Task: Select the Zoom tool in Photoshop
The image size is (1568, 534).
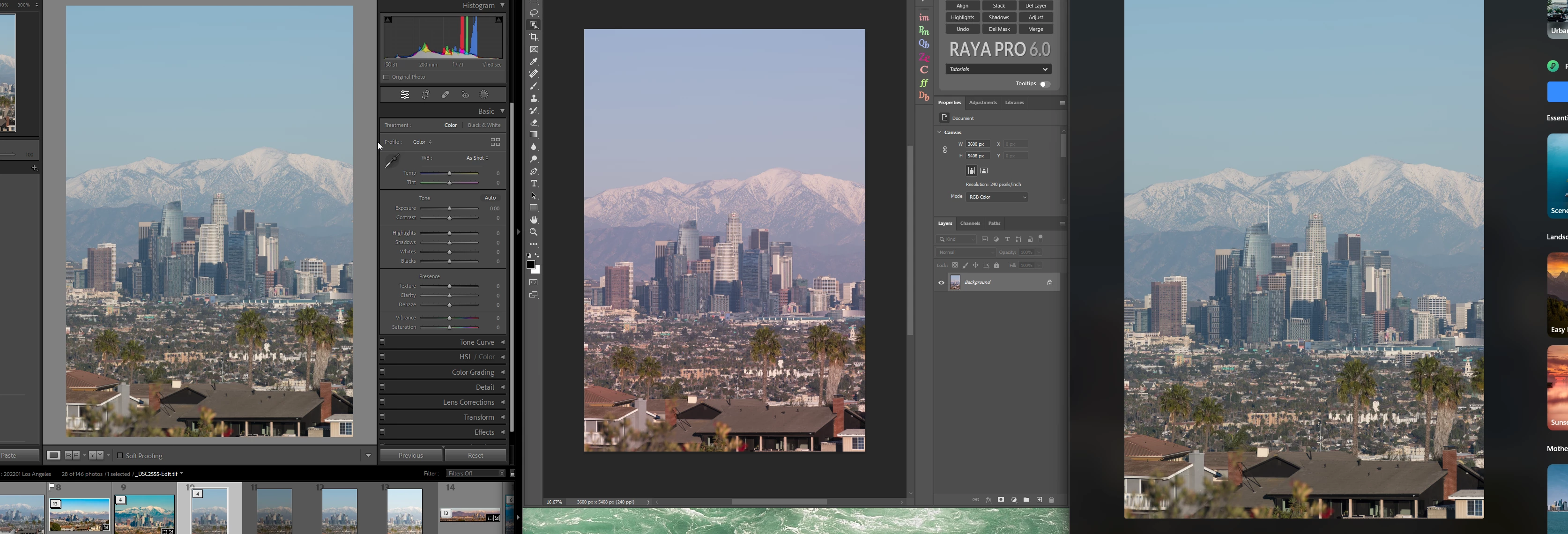Action: tap(534, 232)
